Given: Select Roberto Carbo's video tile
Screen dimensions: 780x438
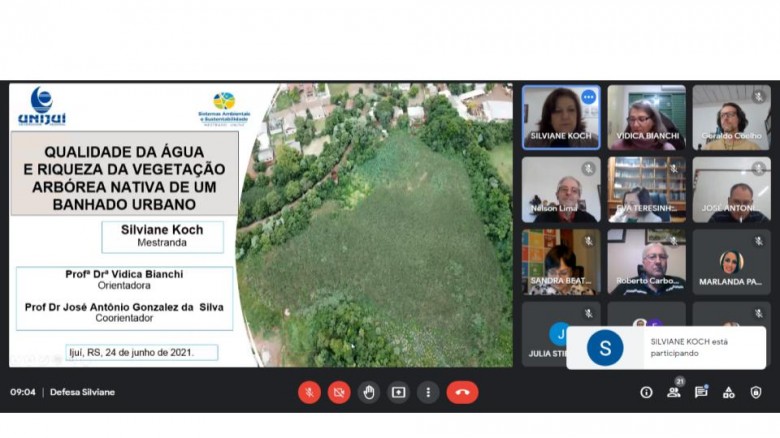Looking at the screenshot, I should [646, 261].
